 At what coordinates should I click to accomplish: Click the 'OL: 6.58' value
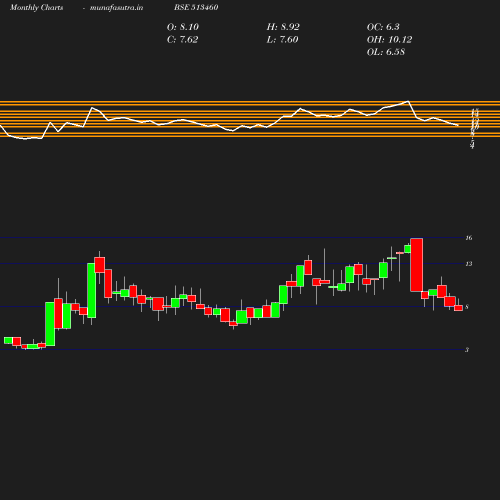tap(386, 52)
